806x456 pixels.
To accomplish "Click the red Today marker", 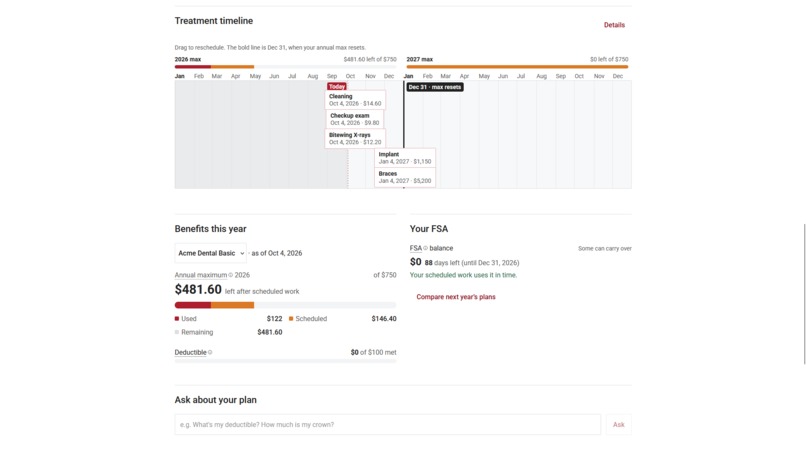I will point(337,86).
